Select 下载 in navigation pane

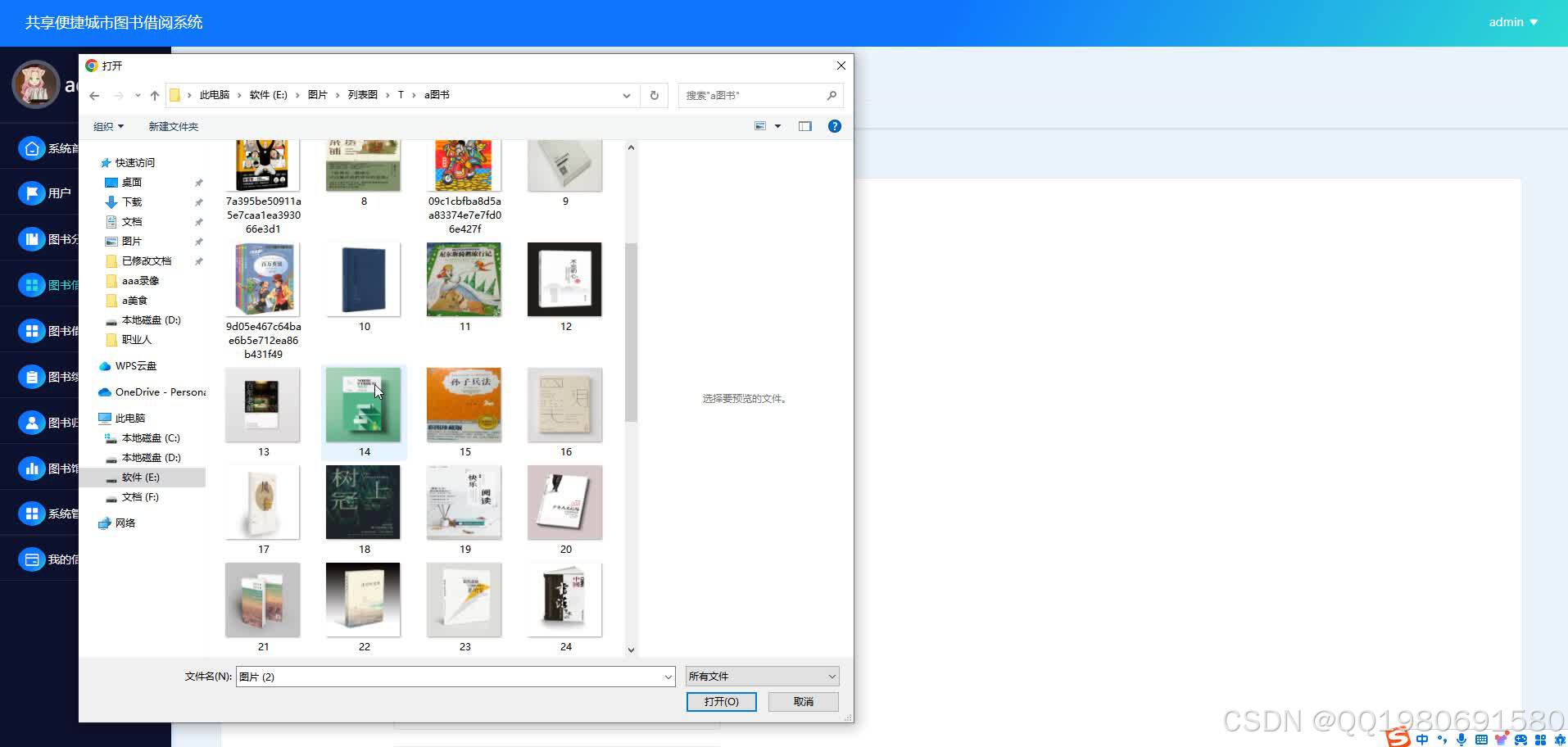pos(131,202)
